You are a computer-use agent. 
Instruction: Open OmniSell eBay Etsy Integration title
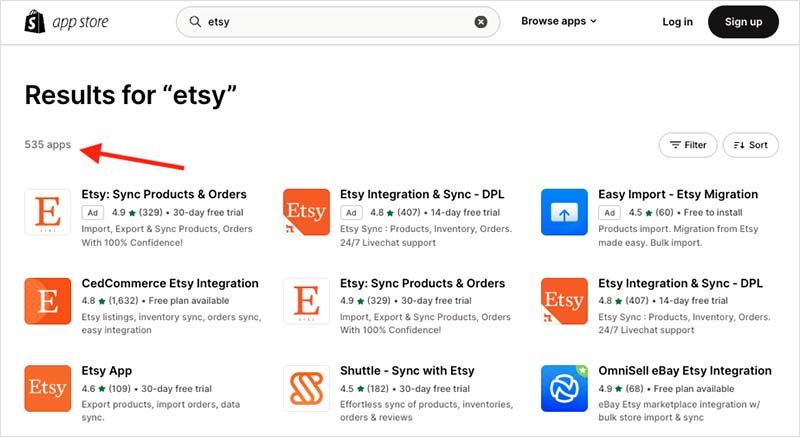685,371
